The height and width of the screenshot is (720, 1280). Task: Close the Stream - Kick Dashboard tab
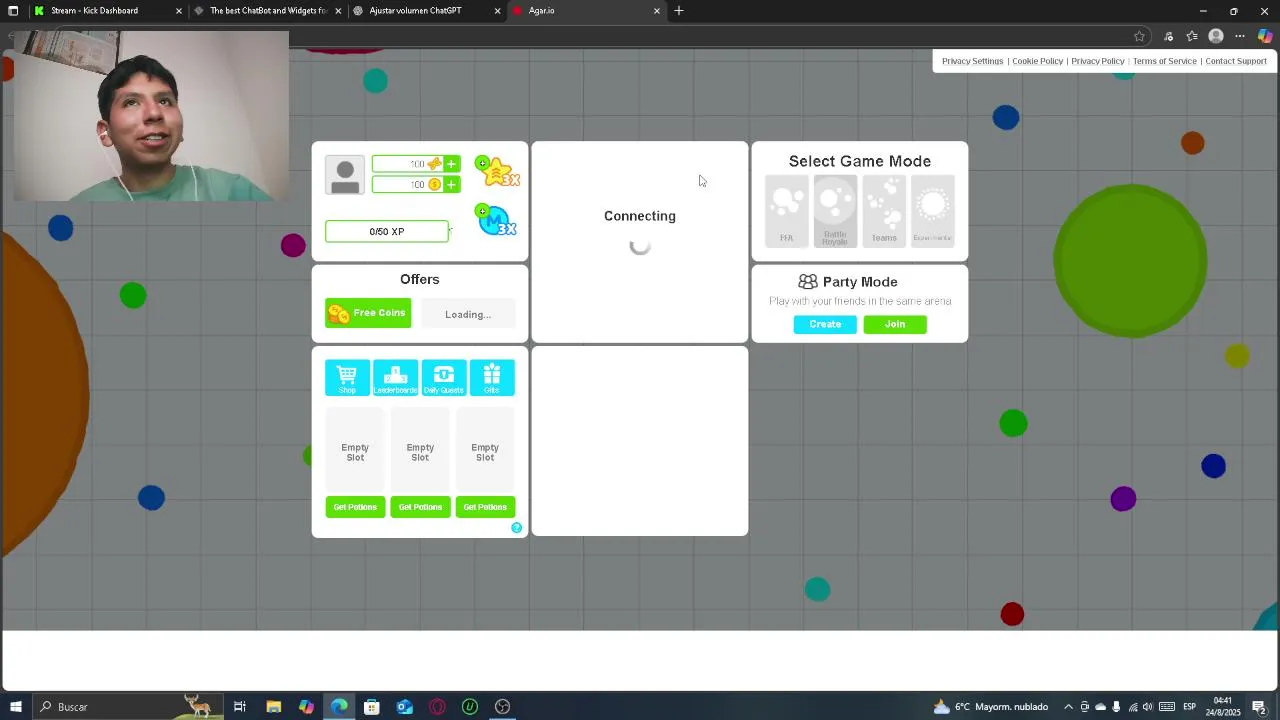tap(179, 11)
